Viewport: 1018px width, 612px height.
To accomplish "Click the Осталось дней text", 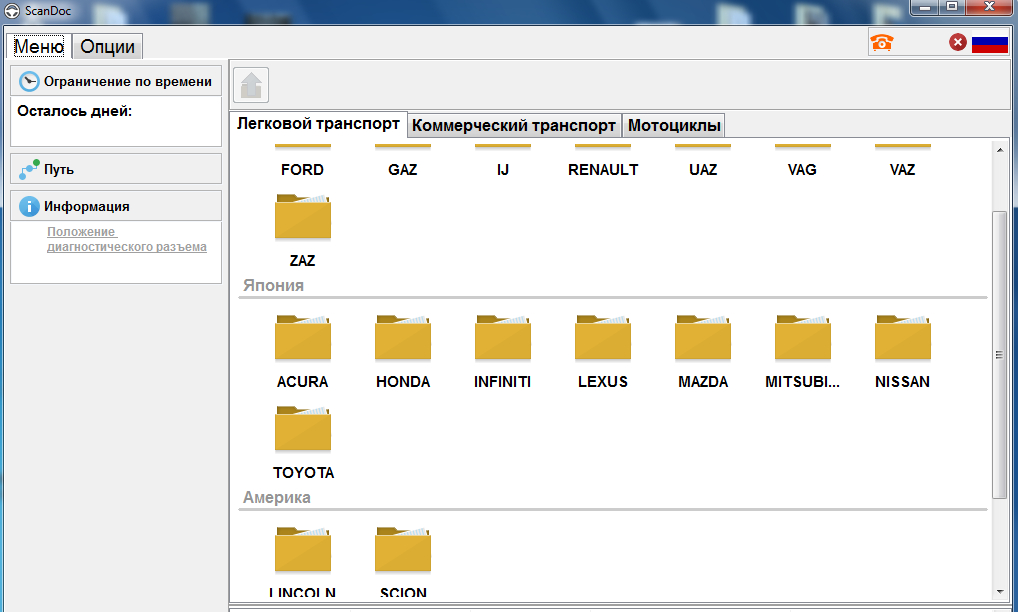I will tap(75, 111).
